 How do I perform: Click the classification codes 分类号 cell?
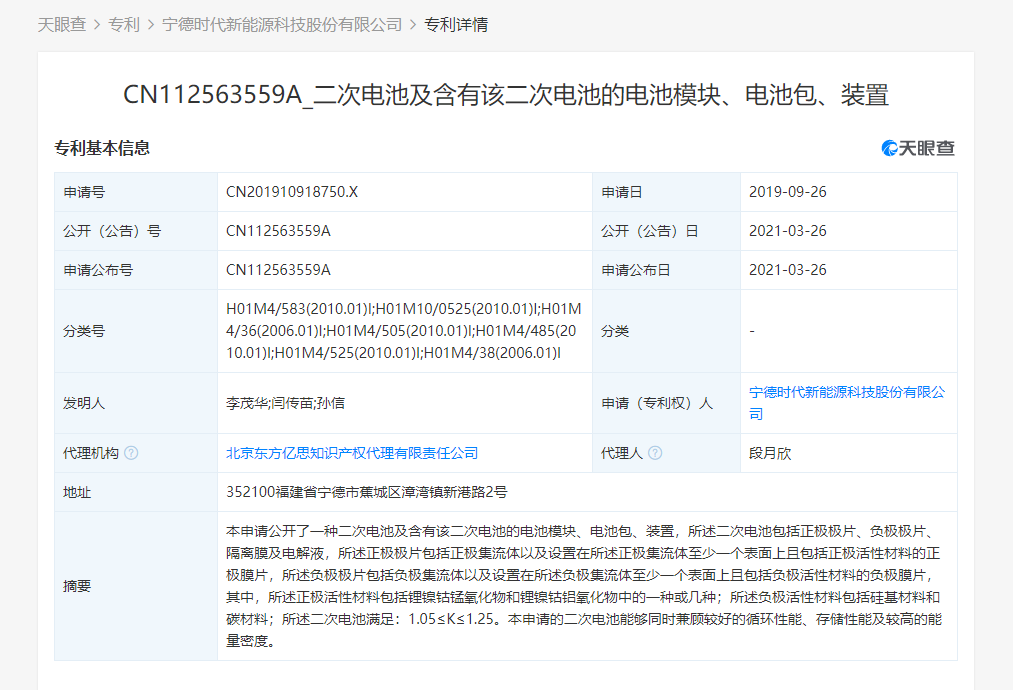(400, 331)
